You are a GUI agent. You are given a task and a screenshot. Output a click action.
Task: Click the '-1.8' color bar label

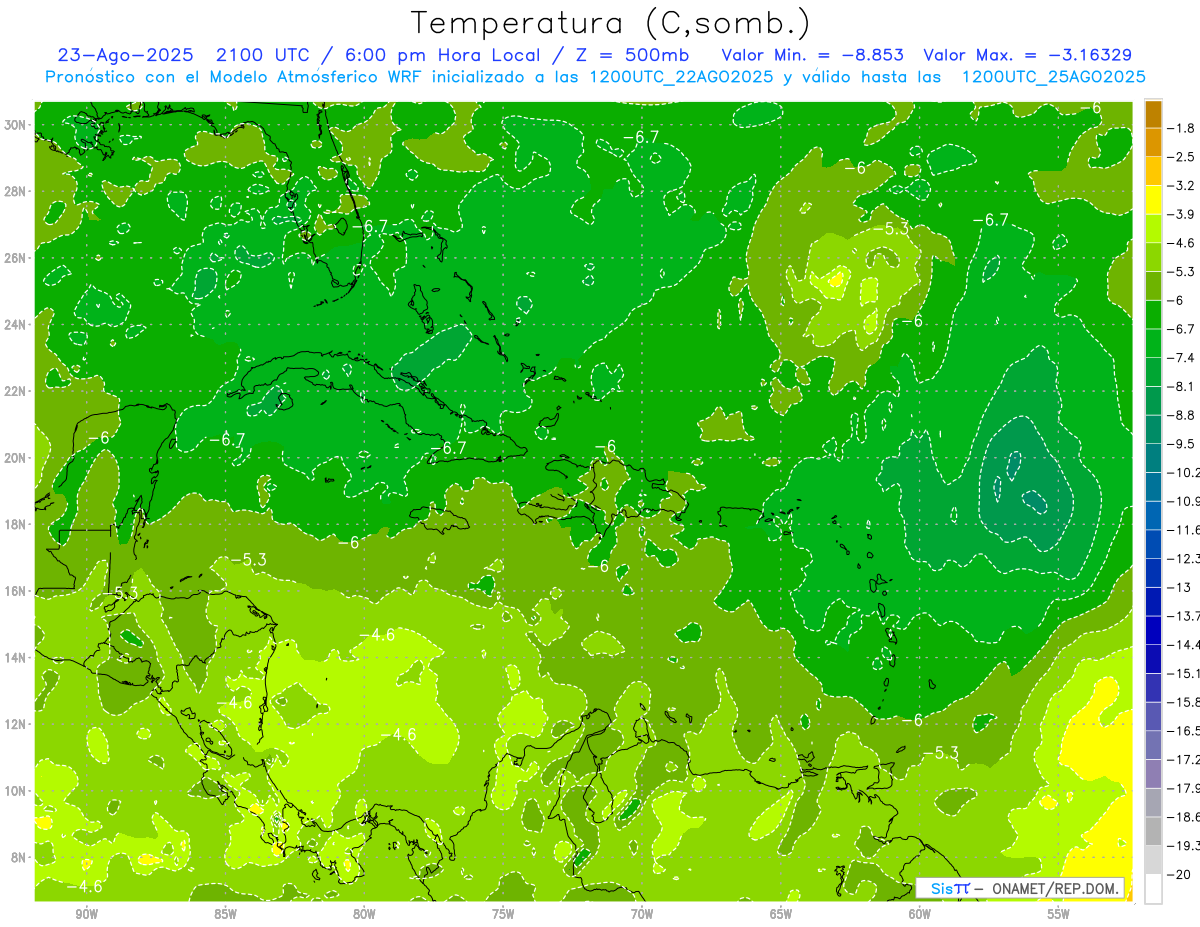click(x=1182, y=128)
